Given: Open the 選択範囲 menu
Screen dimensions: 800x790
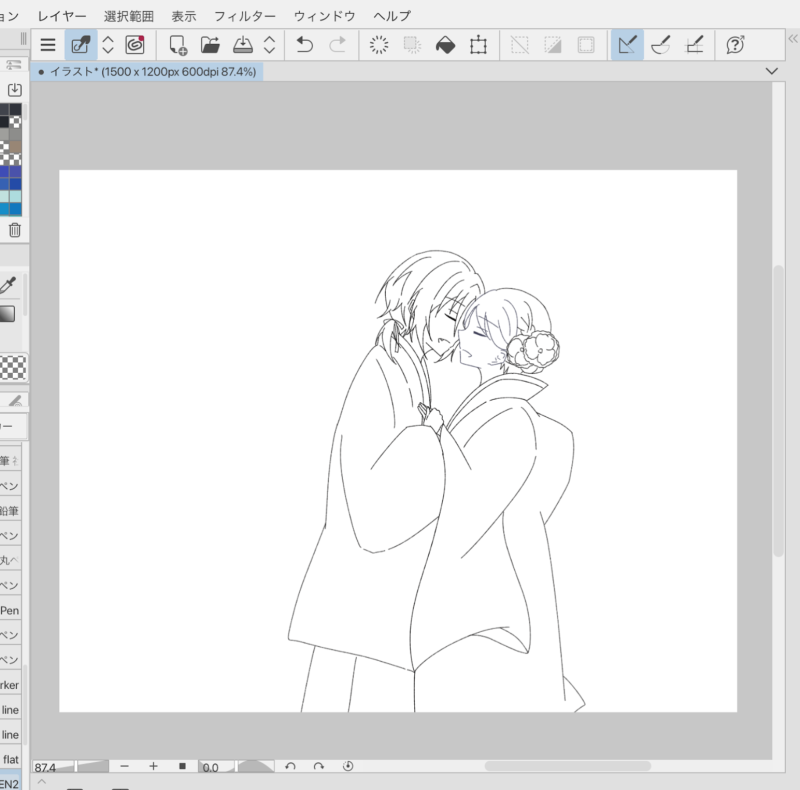Looking at the screenshot, I should tap(129, 16).
